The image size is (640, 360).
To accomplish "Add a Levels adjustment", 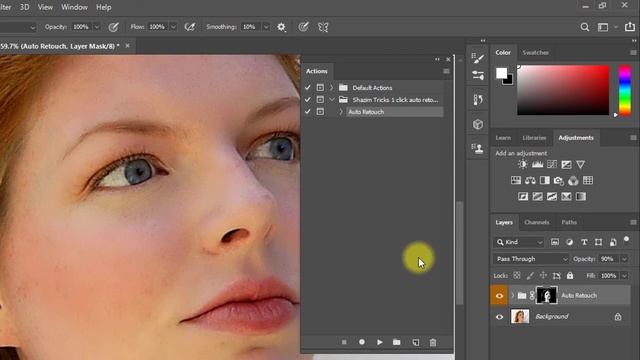I will pos(537,164).
